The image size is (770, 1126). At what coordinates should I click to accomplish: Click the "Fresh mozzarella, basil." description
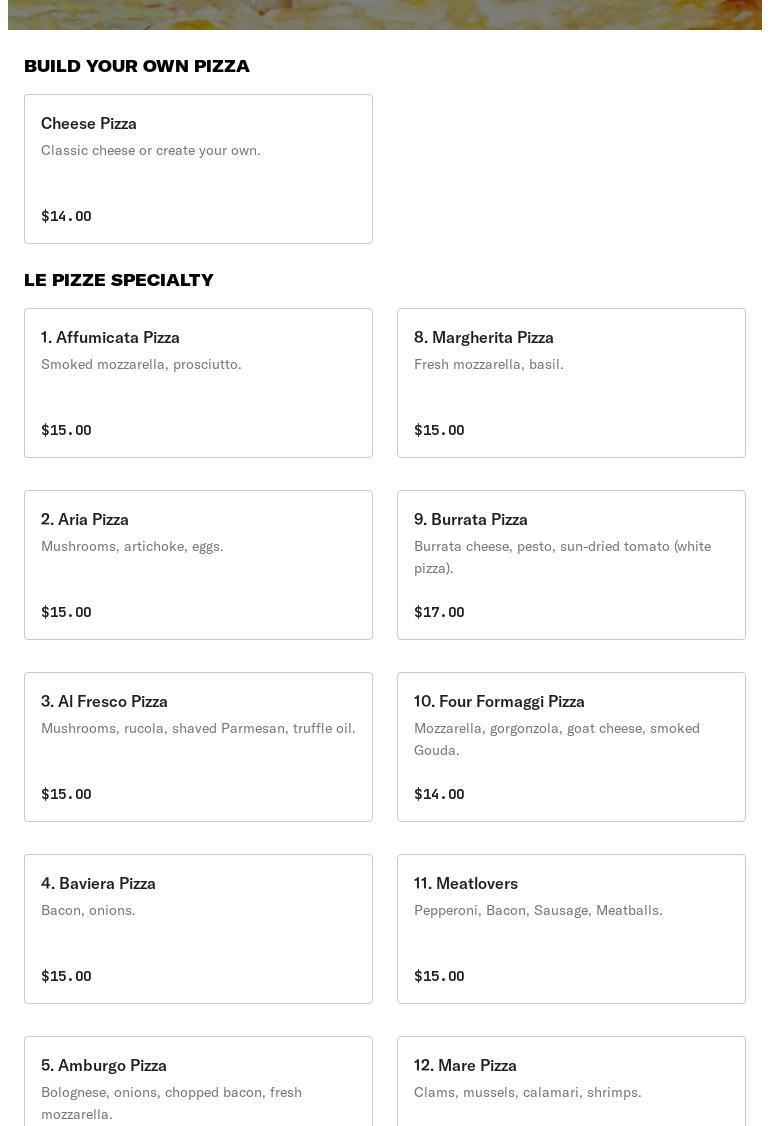488,364
